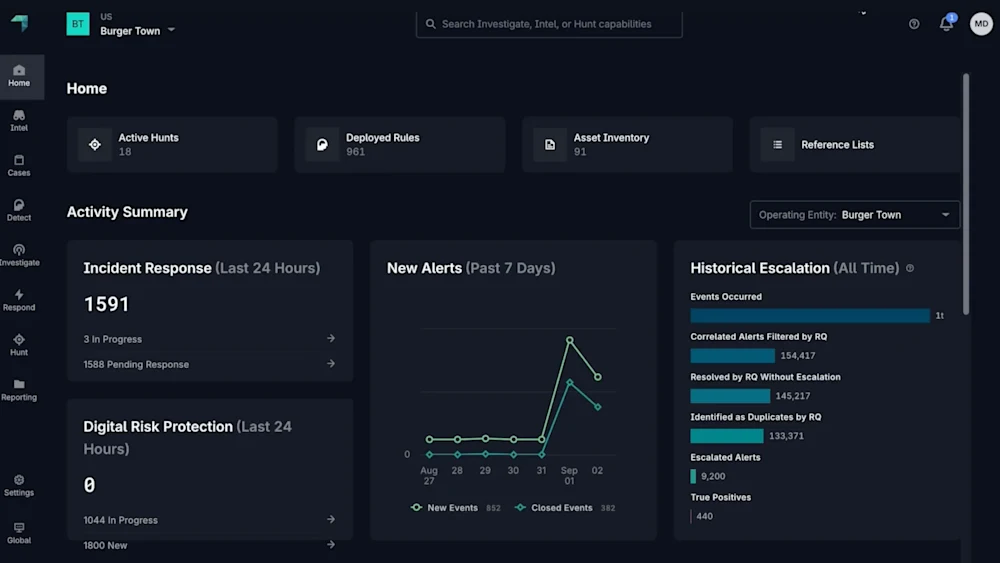Viewport: 1000px width, 563px height.
Task: Click the Events Occurred bar
Action: pyautogui.click(x=810, y=316)
